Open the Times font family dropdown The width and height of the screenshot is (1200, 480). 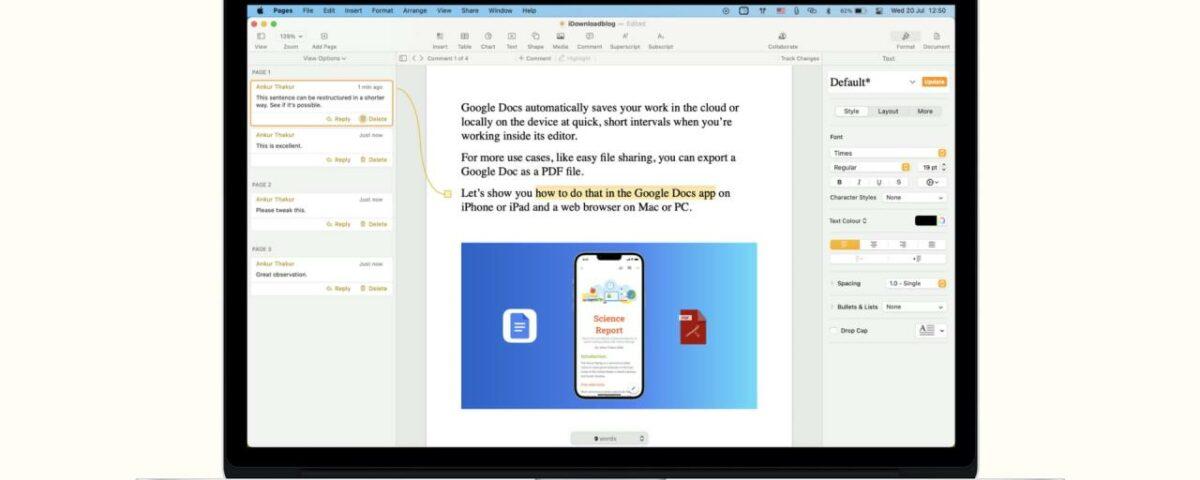coord(887,153)
